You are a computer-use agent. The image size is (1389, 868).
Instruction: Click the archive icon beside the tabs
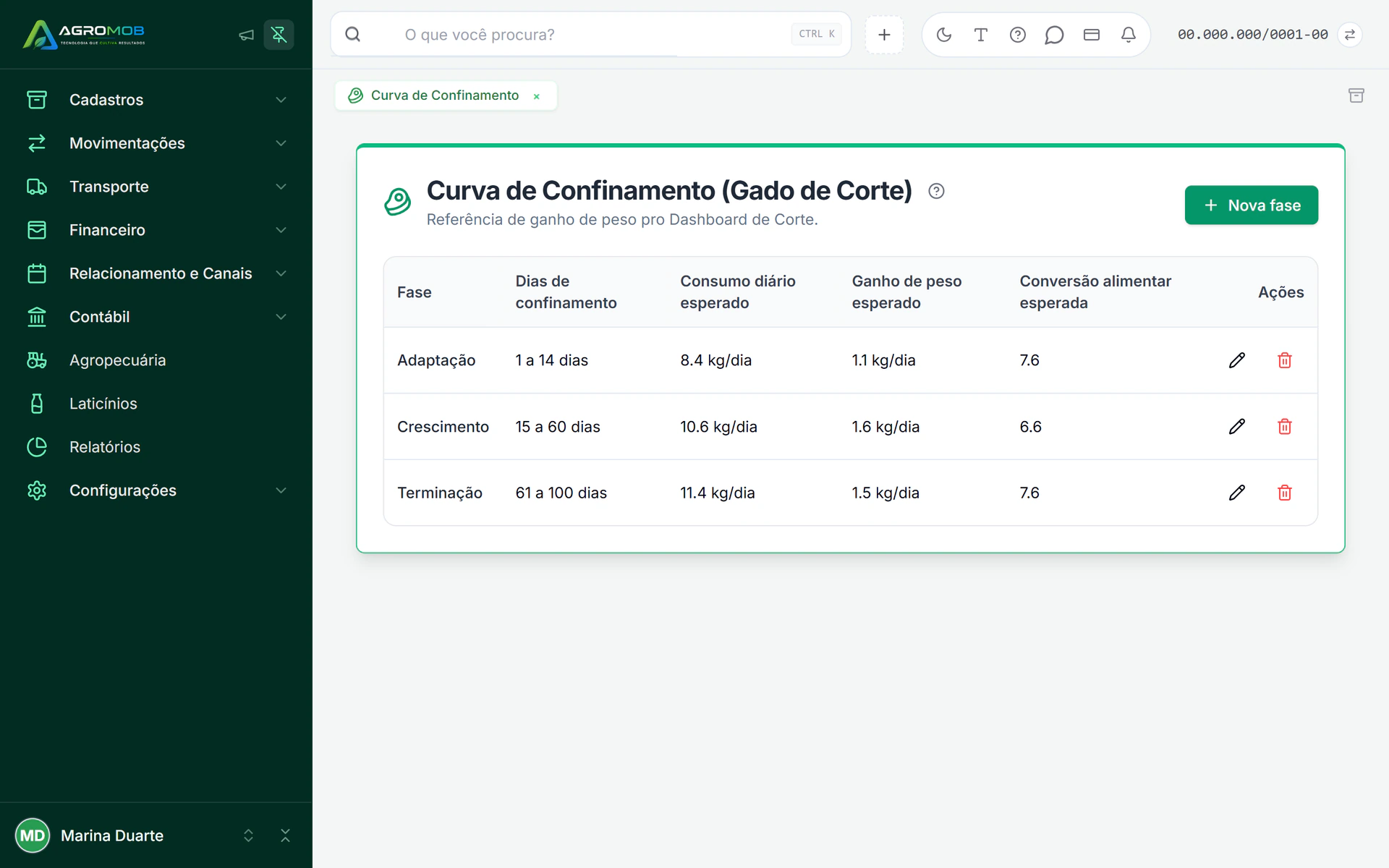coord(1356,95)
